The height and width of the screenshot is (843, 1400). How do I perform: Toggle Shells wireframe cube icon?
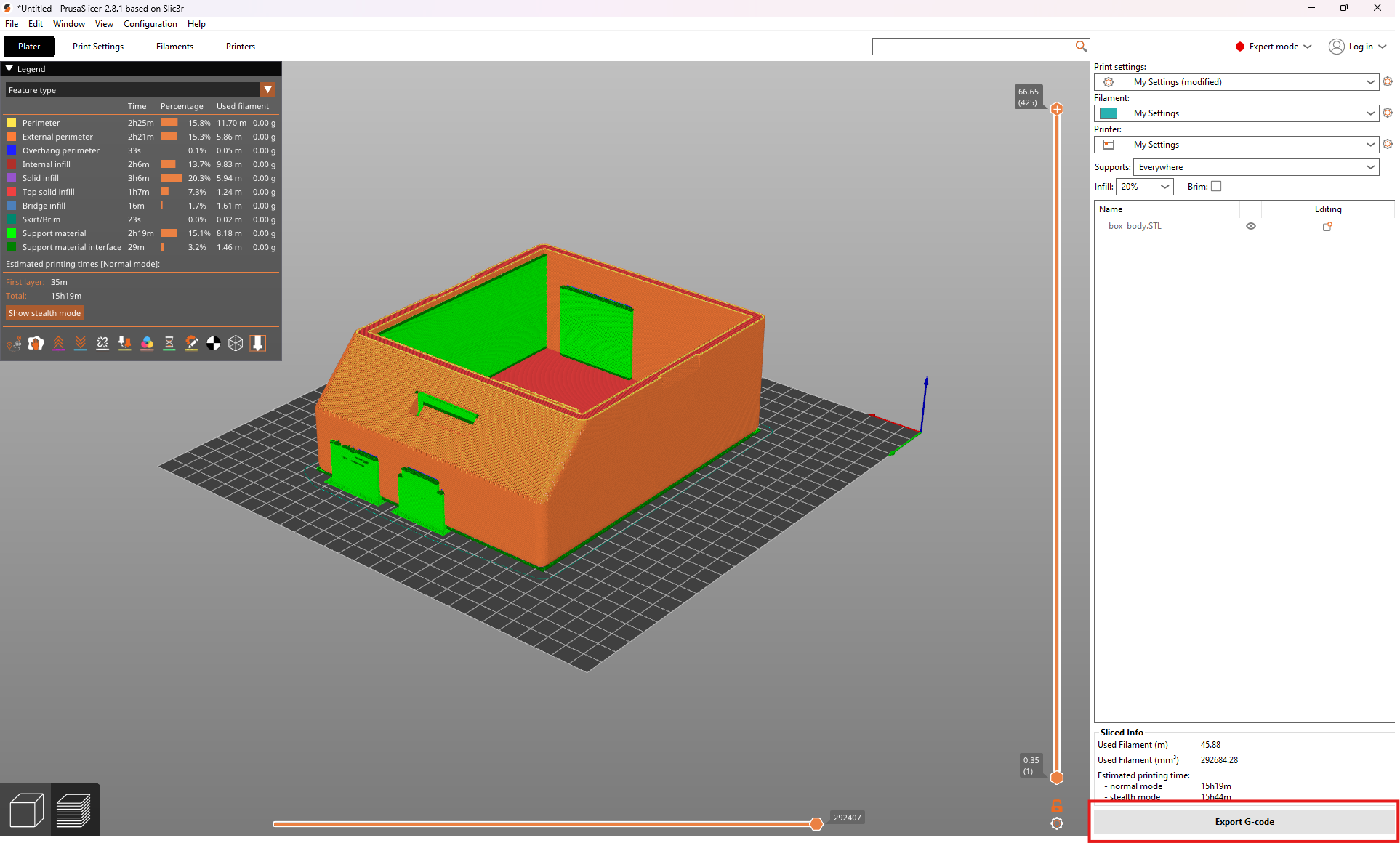[236, 344]
